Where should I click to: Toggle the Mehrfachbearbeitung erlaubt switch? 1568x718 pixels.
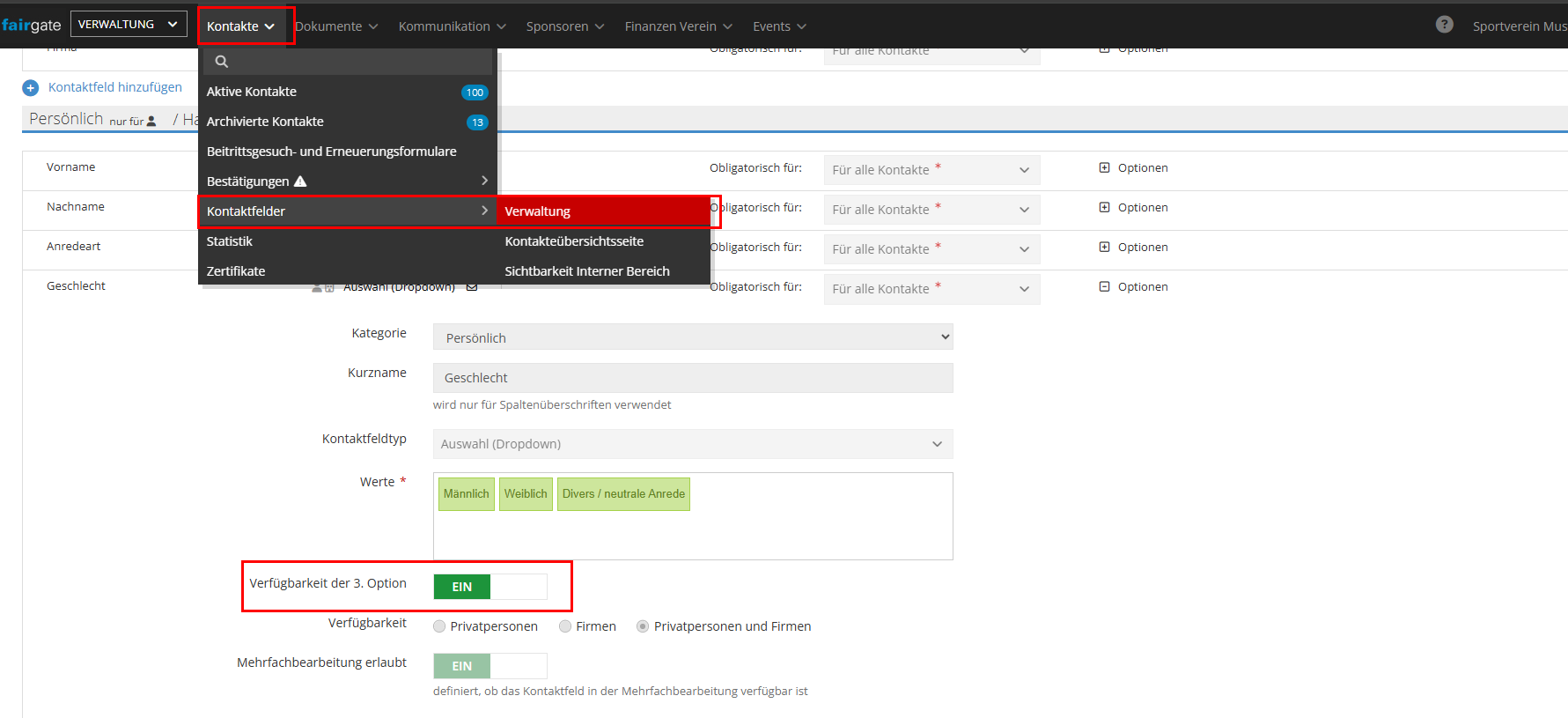point(490,666)
